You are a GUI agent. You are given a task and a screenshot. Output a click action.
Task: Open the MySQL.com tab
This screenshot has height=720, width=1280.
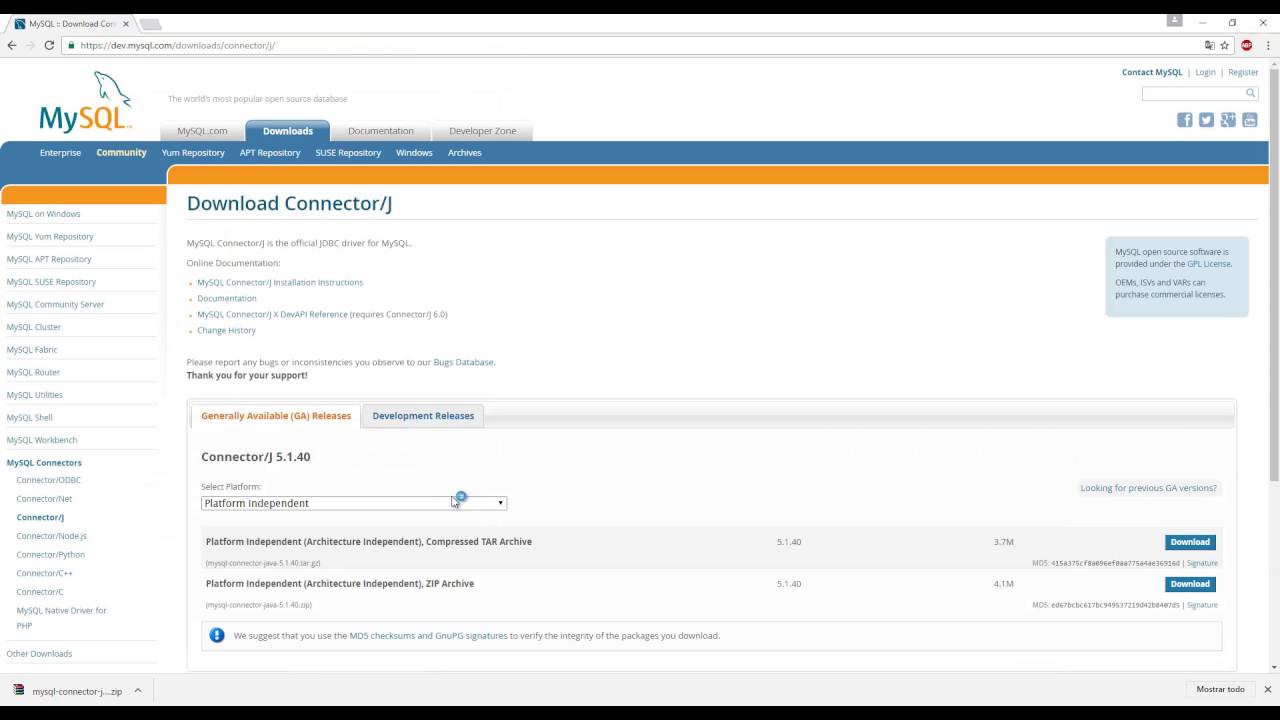[x=202, y=131]
